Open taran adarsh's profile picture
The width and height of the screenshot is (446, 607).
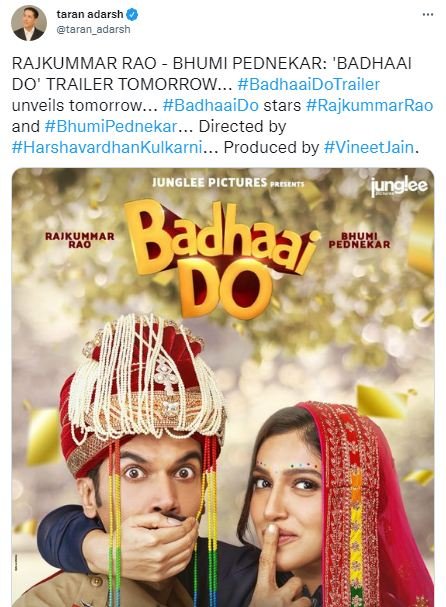tap(29, 23)
